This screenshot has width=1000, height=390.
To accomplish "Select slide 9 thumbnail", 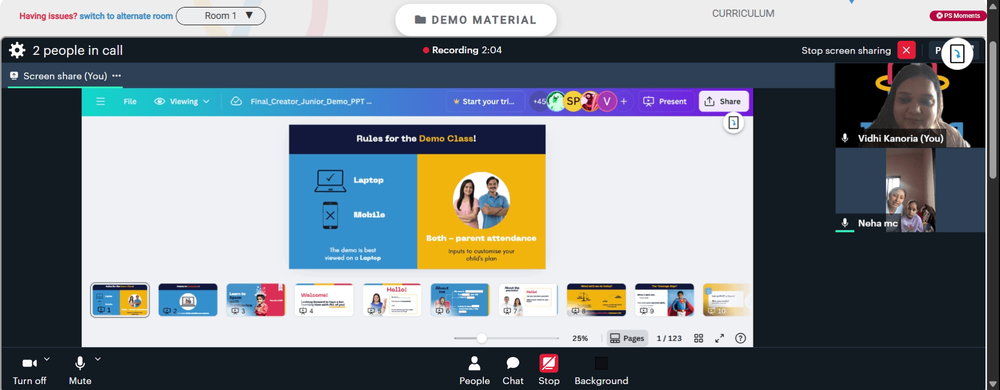I will pos(664,300).
